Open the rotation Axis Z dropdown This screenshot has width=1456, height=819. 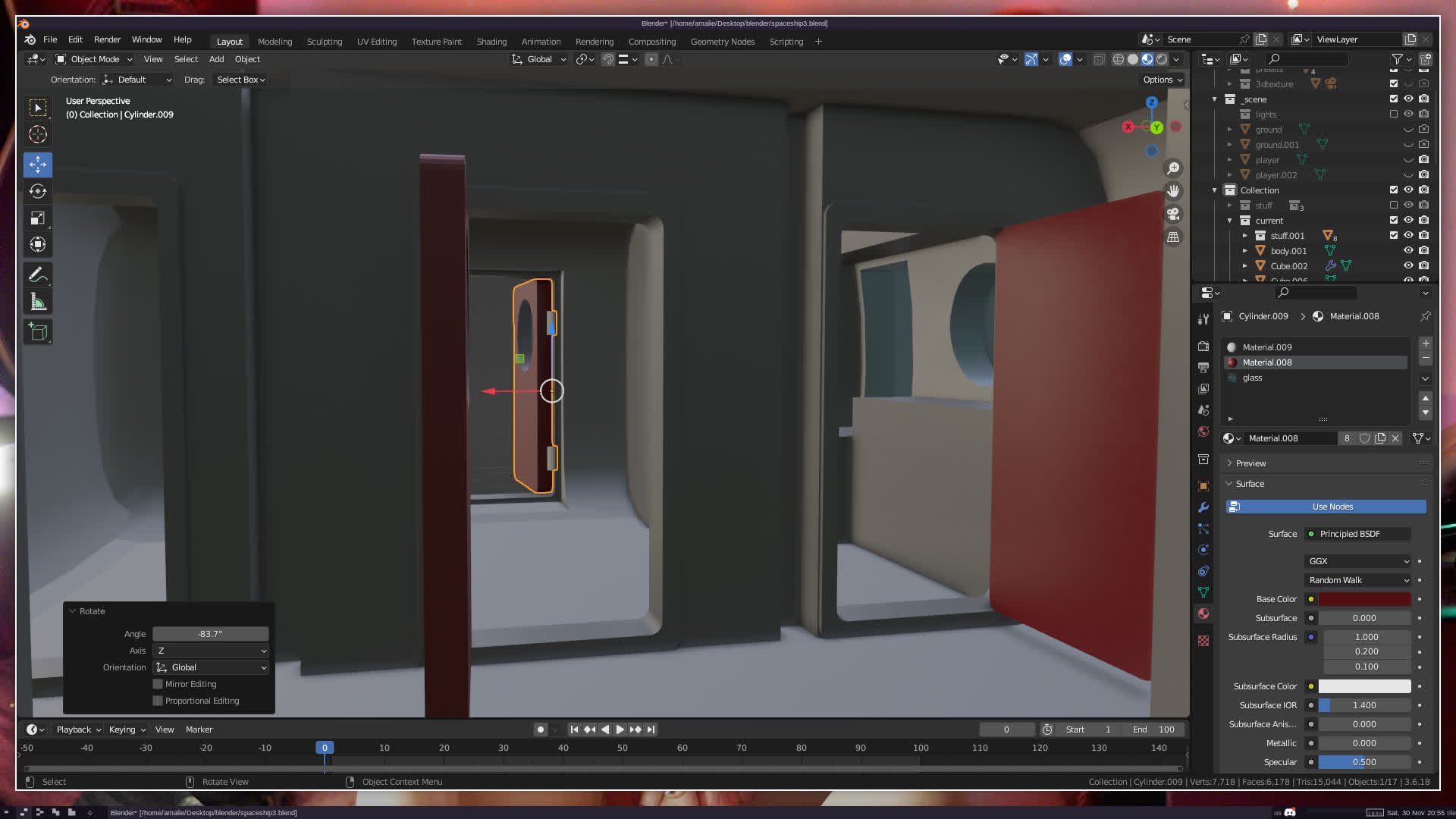211,651
